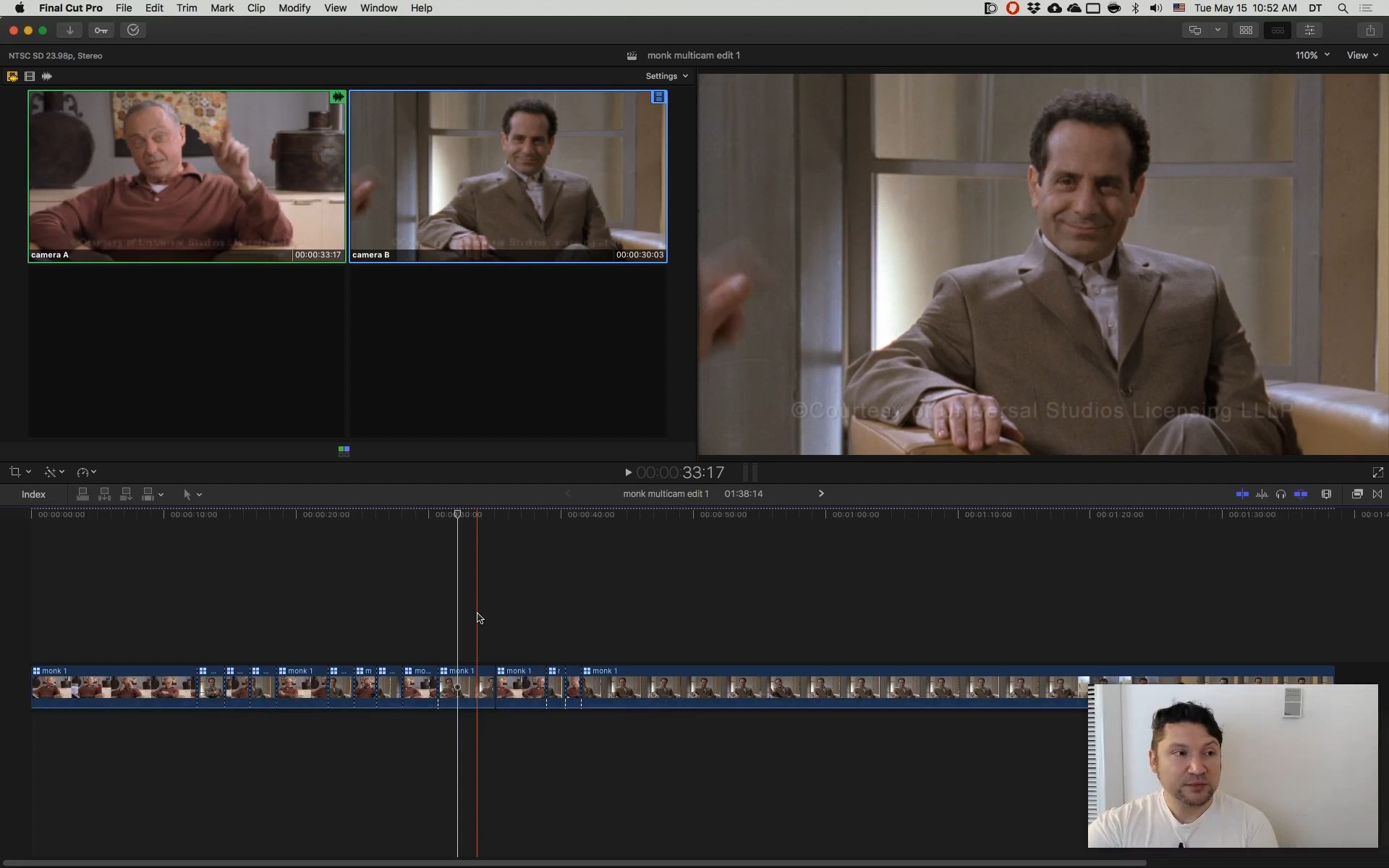The image size is (1389, 868).
Task: Open the Modify menu
Action: pyautogui.click(x=294, y=8)
